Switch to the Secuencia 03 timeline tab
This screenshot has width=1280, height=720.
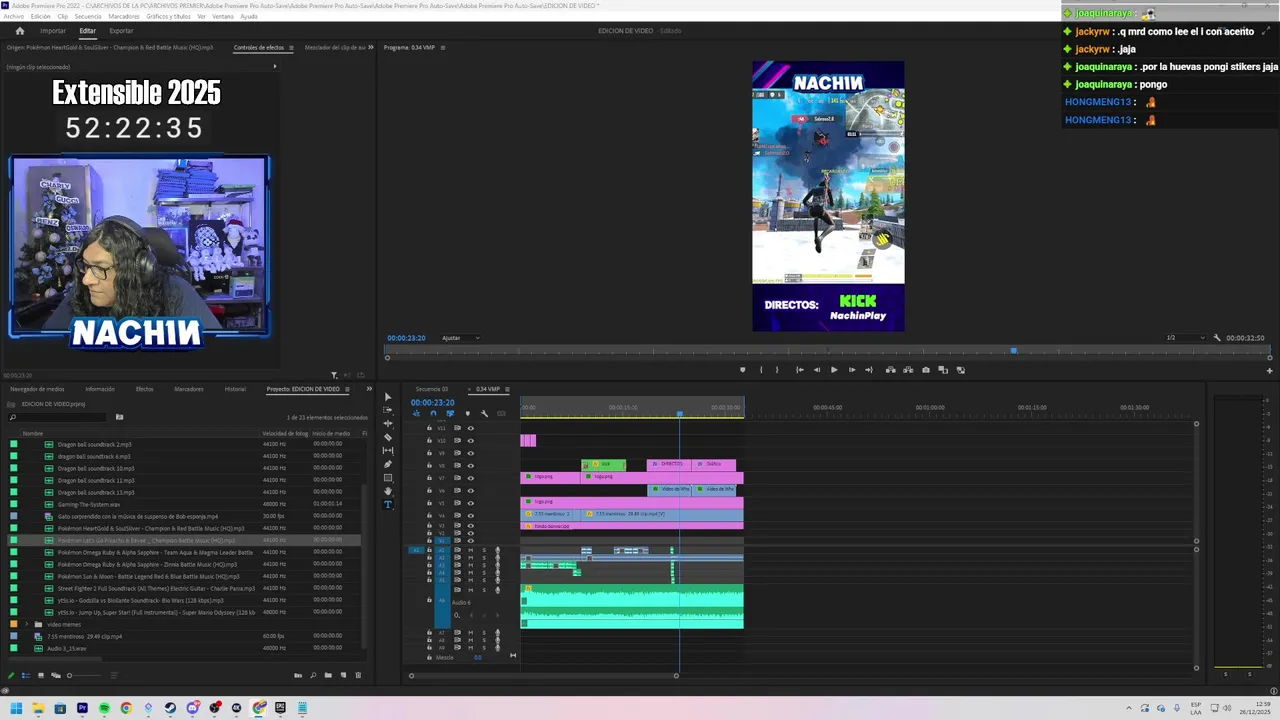[x=432, y=389]
